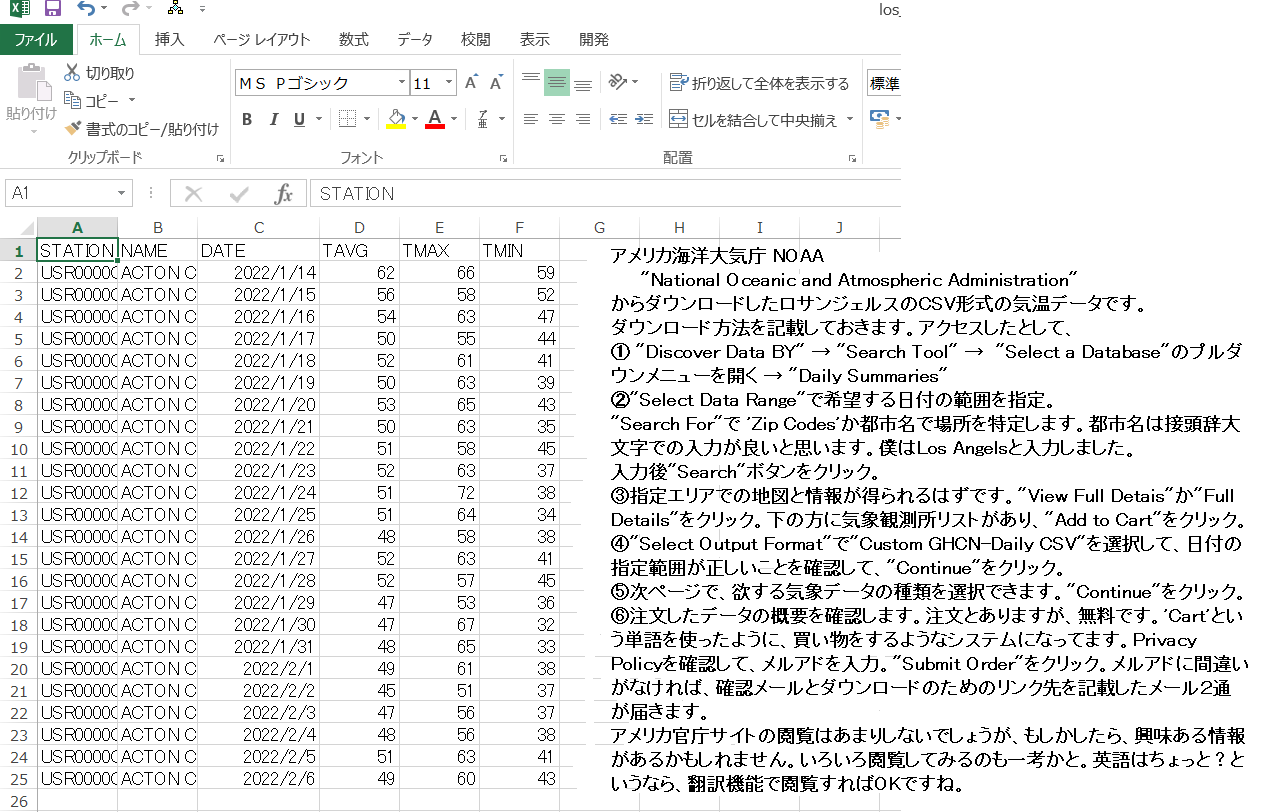Click the decrease indent icon
This screenshot has width=1272, height=812.
[617, 120]
